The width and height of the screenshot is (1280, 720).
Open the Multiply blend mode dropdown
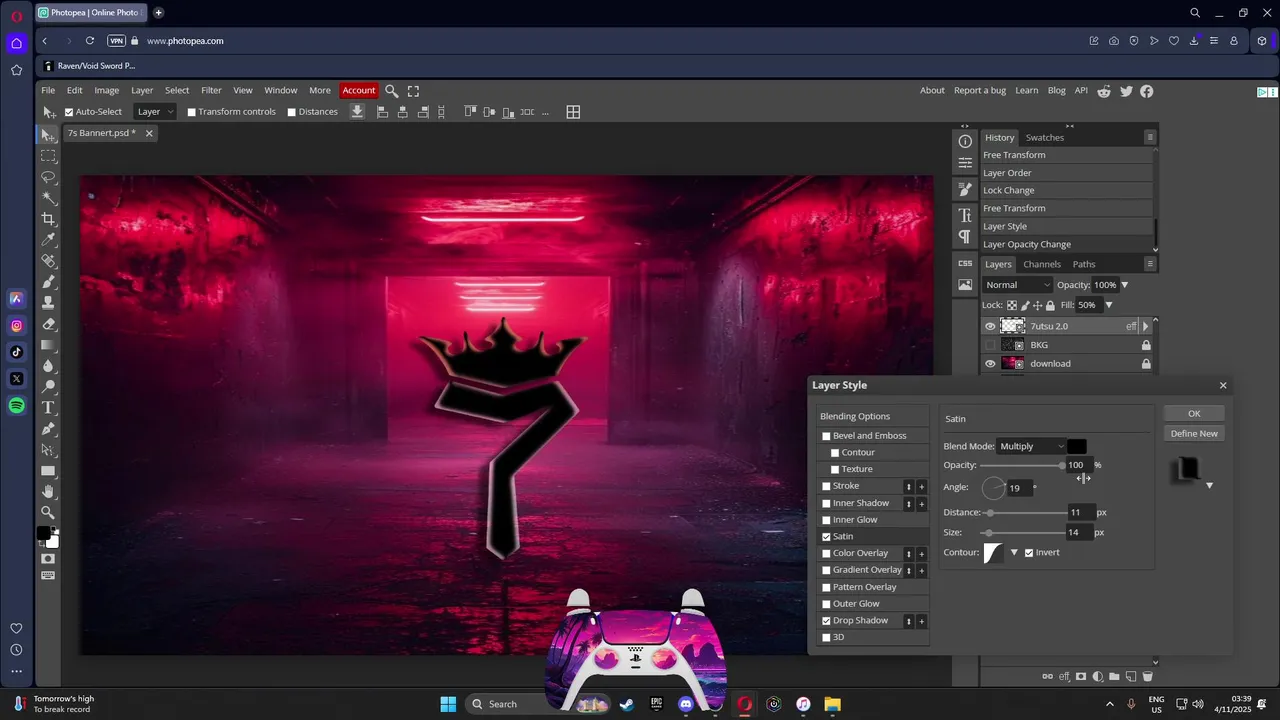pyautogui.click(x=1031, y=446)
